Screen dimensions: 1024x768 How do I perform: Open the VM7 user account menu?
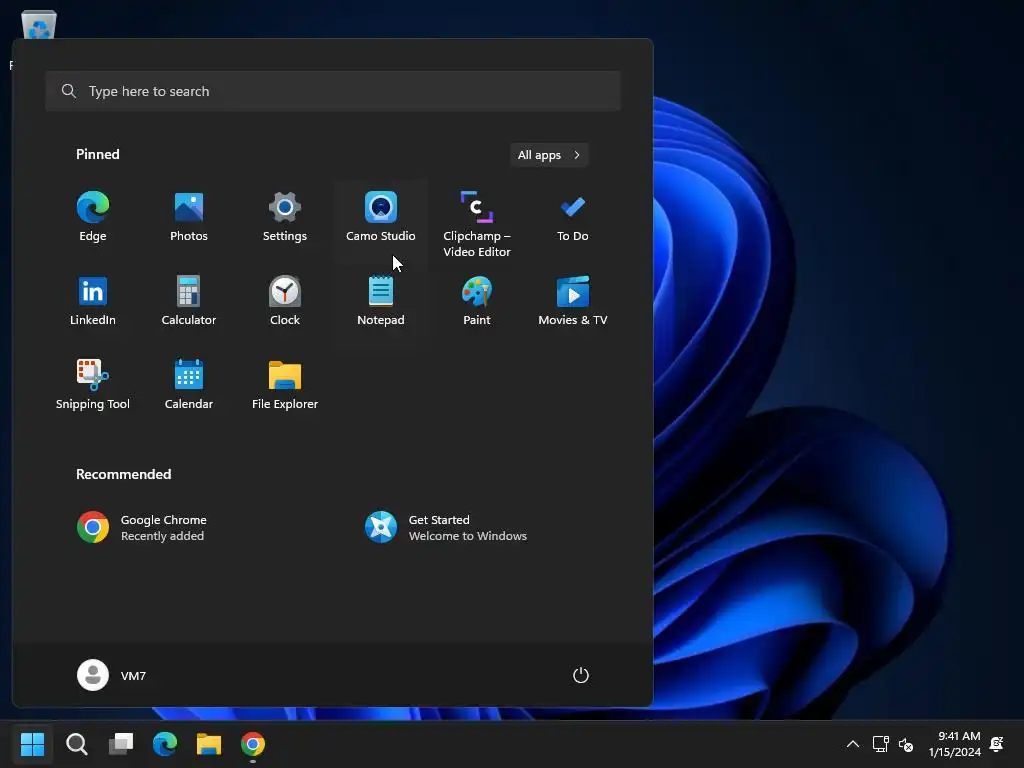pyautogui.click(x=112, y=675)
